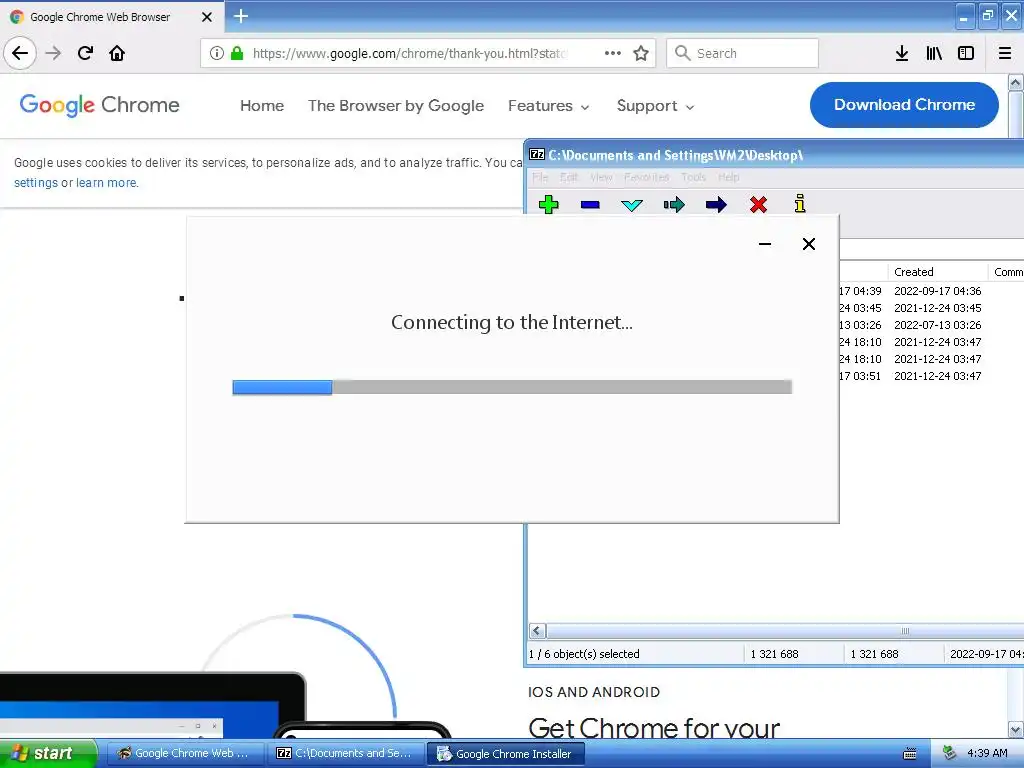Follow the cookie settings link

click(36, 183)
